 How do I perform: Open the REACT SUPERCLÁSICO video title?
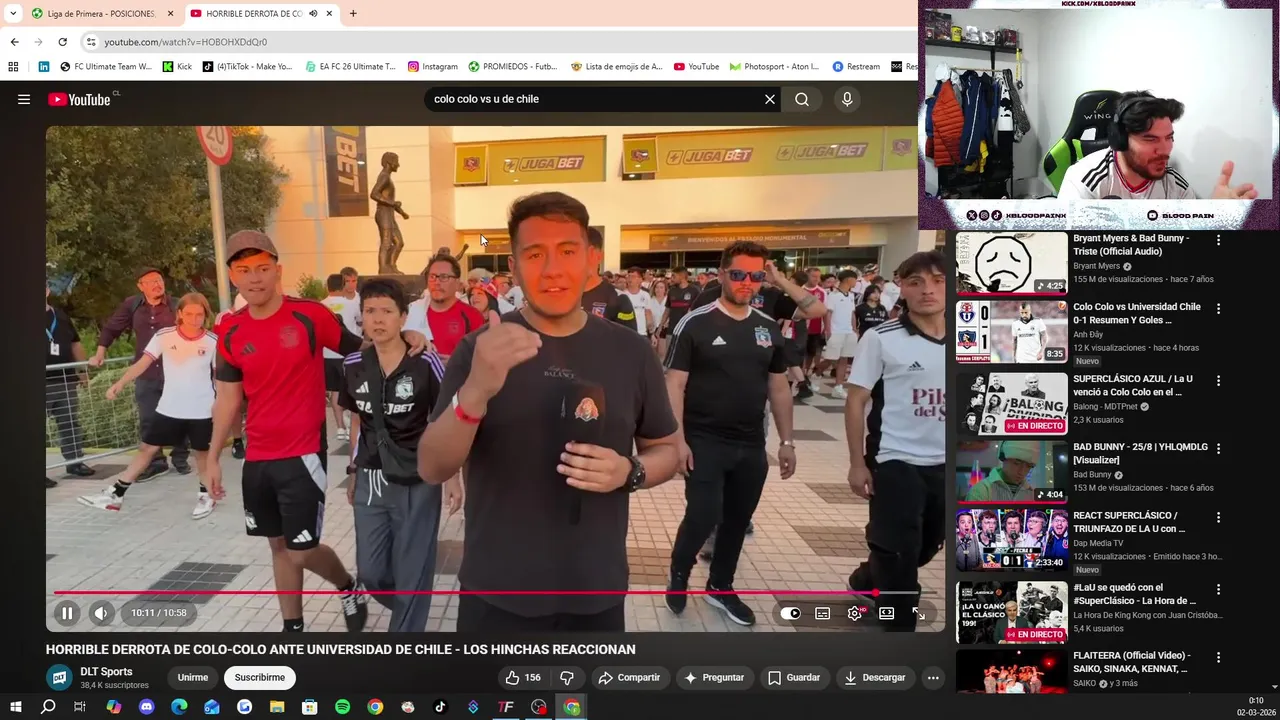click(x=1129, y=522)
